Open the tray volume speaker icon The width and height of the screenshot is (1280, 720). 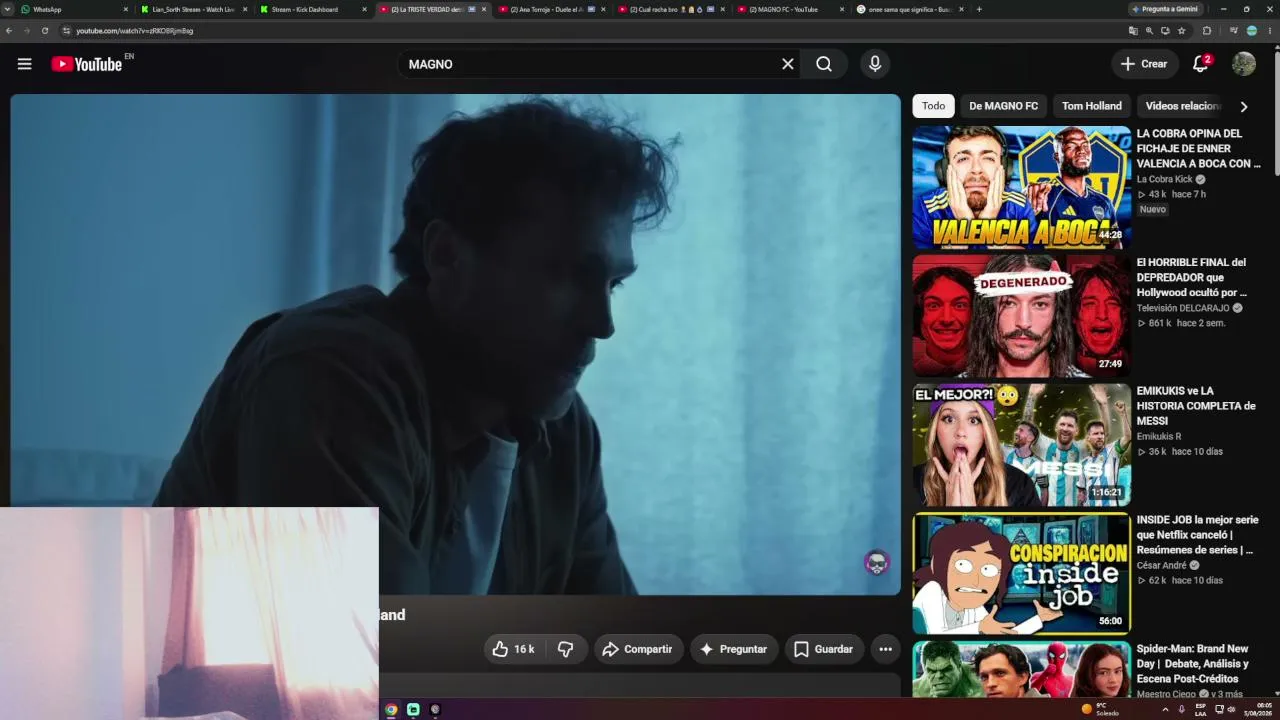1231,709
